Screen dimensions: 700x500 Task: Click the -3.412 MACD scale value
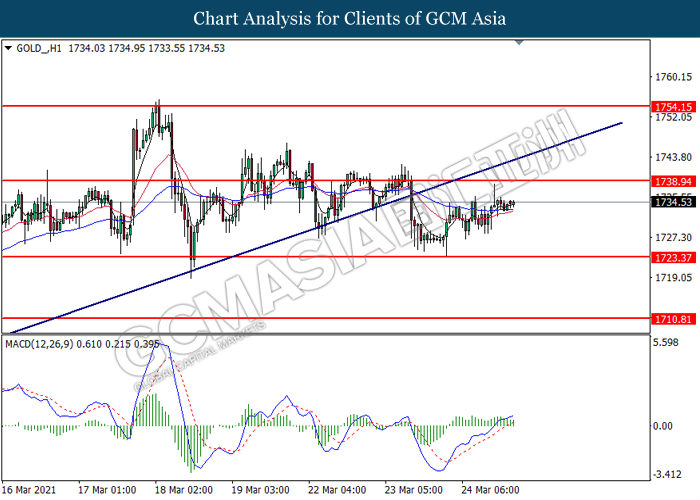[667, 474]
